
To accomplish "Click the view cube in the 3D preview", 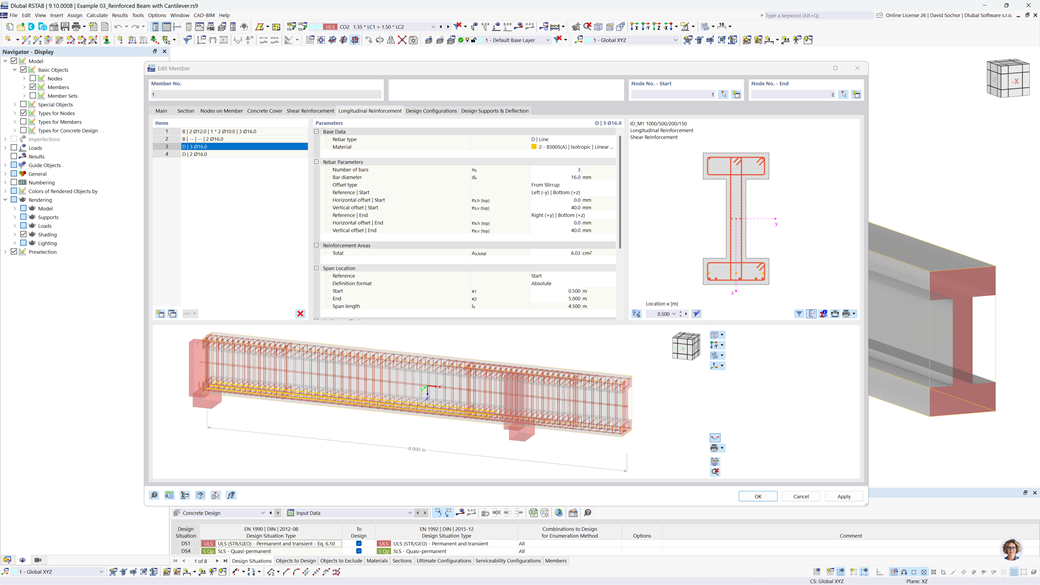I will pyautogui.click(x=686, y=346).
